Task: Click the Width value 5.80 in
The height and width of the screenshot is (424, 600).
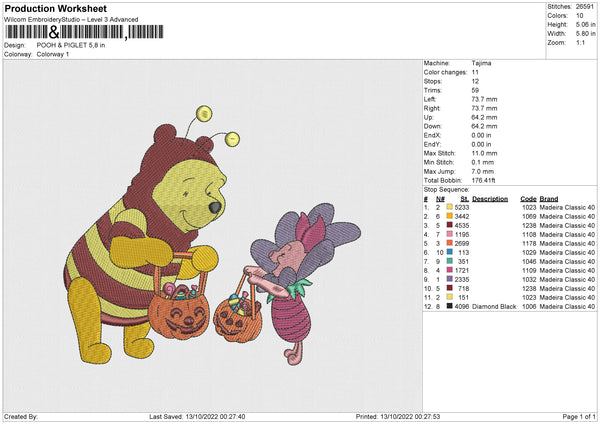Action: coord(585,34)
